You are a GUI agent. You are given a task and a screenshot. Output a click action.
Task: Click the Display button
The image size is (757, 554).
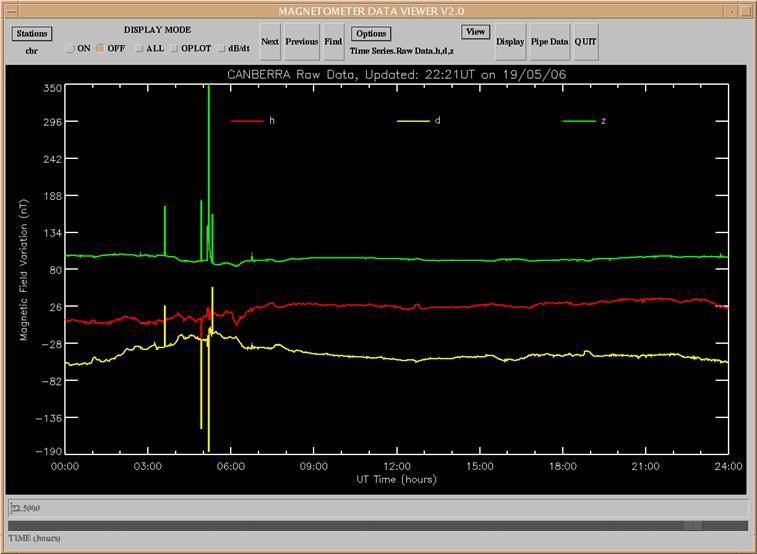(x=510, y=42)
